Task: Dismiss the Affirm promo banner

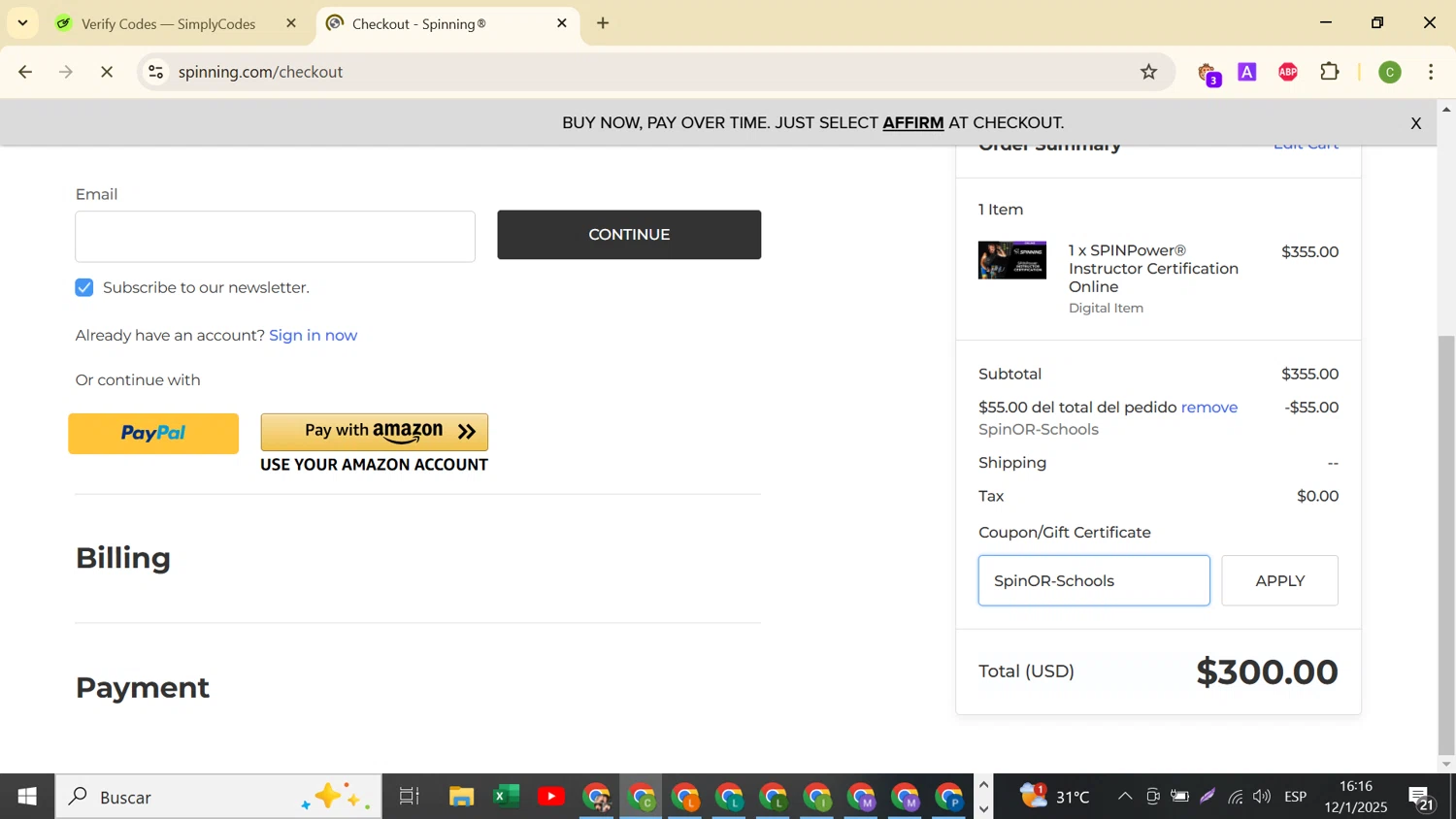Action: tap(1415, 123)
